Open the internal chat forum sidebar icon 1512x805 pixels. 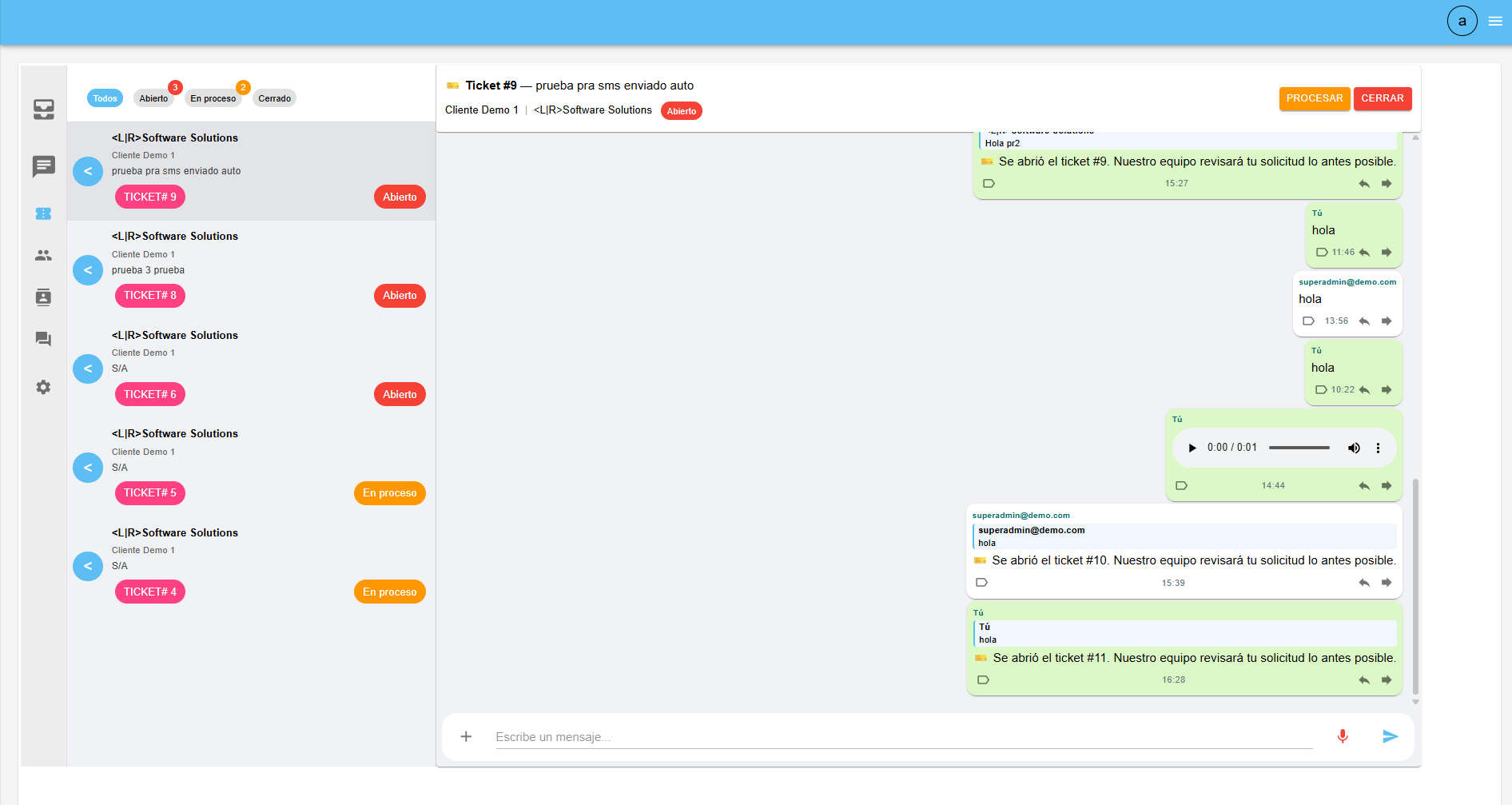[43, 339]
